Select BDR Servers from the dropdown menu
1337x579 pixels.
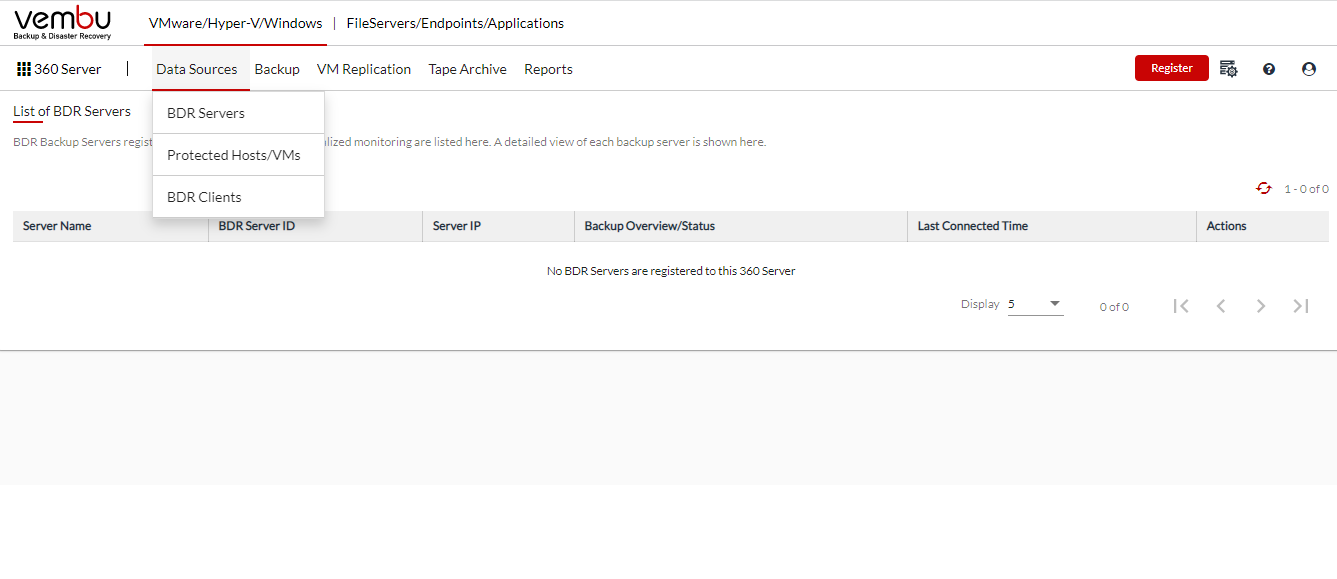[239, 113]
